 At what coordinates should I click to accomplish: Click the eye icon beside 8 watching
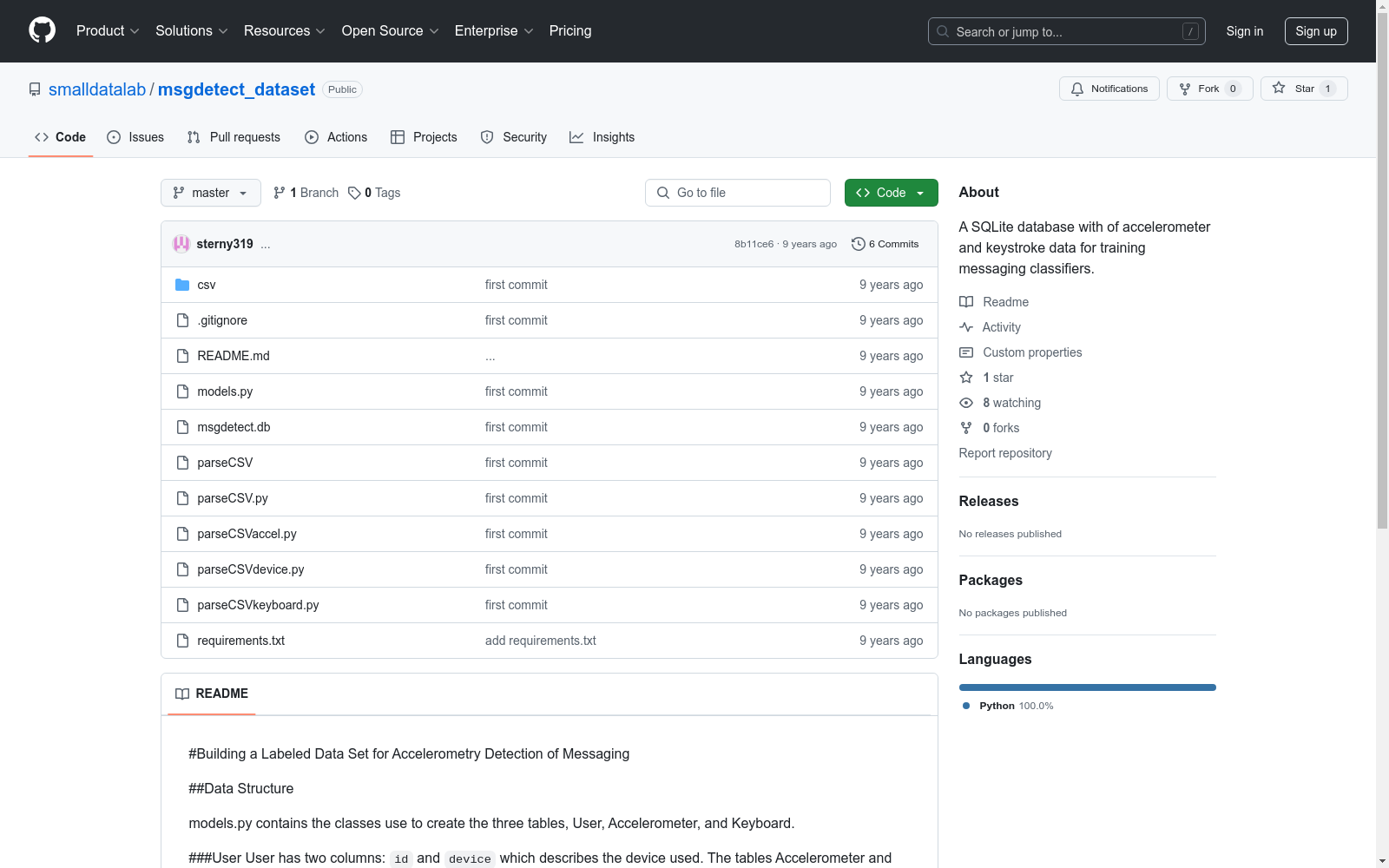966,403
